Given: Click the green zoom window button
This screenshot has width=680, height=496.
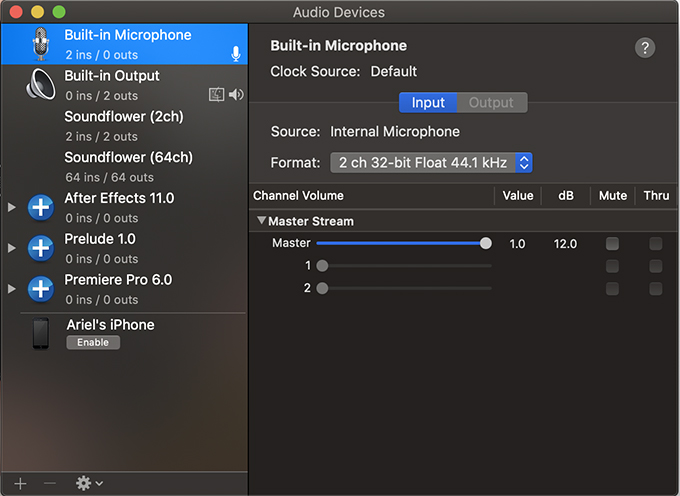Looking at the screenshot, I should click(59, 12).
